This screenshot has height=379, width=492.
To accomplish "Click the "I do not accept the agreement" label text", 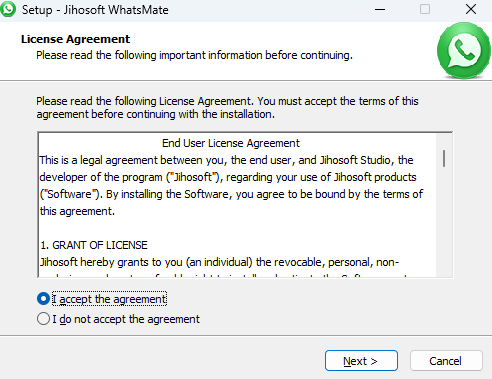I will (x=126, y=319).
